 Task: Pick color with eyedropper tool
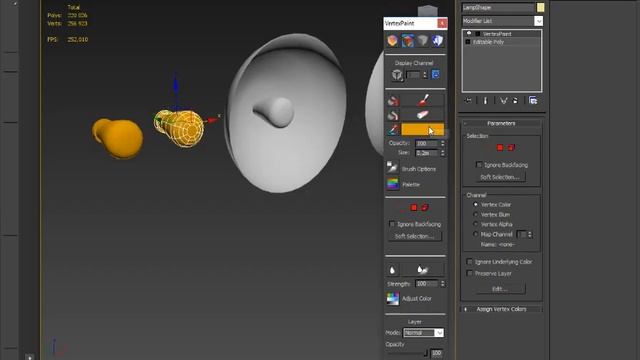(393, 130)
